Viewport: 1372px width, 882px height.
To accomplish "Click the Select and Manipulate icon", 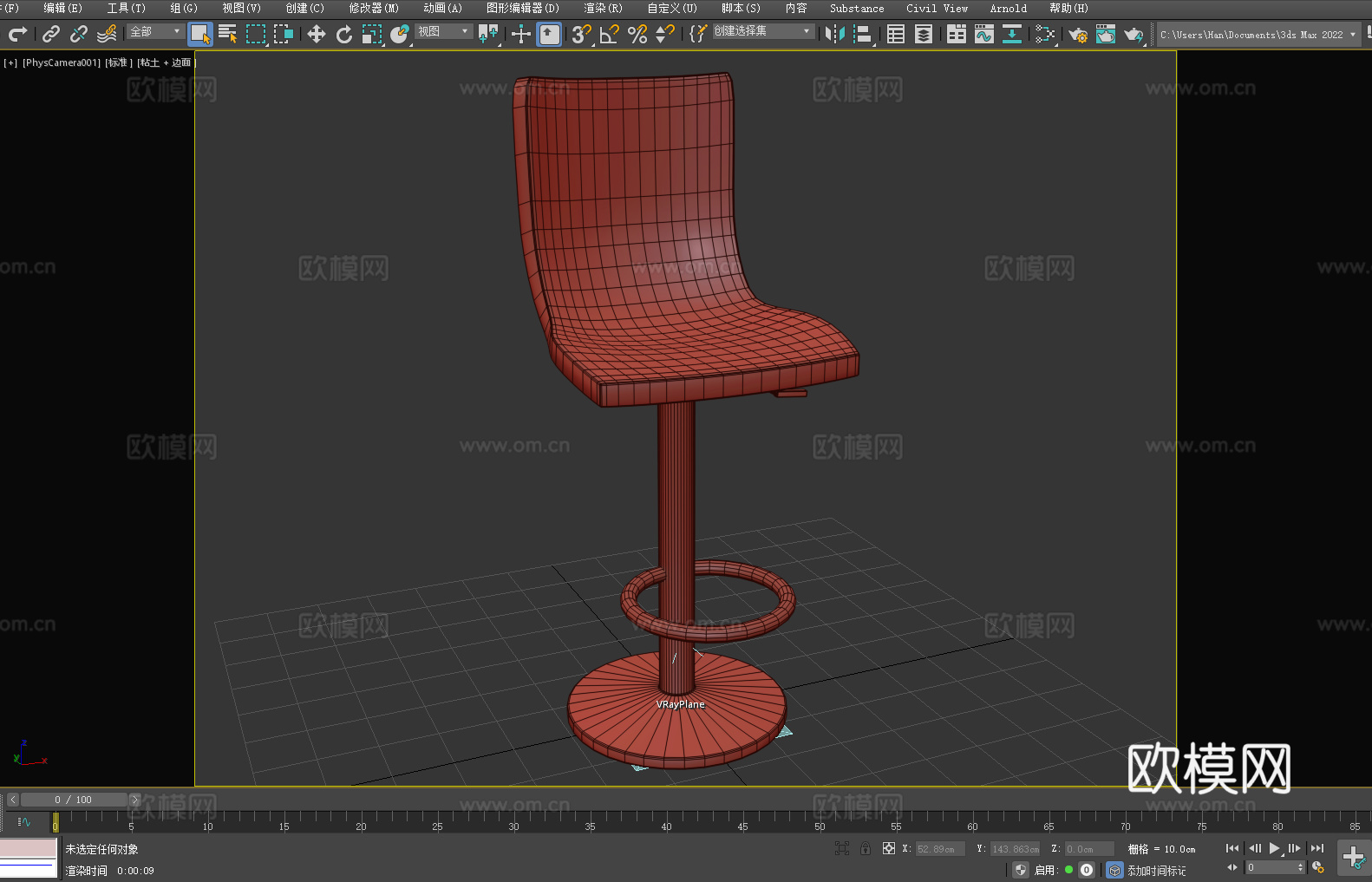I will 521,34.
